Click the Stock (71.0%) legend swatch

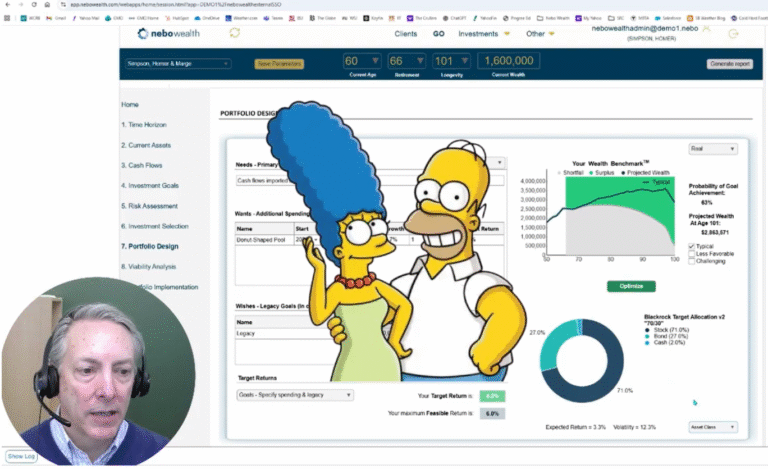click(647, 330)
